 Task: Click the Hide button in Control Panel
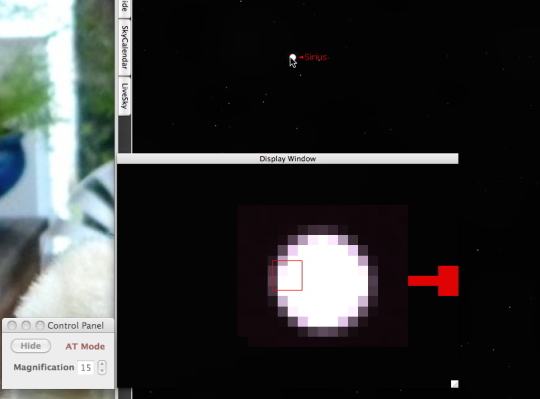tap(31, 346)
